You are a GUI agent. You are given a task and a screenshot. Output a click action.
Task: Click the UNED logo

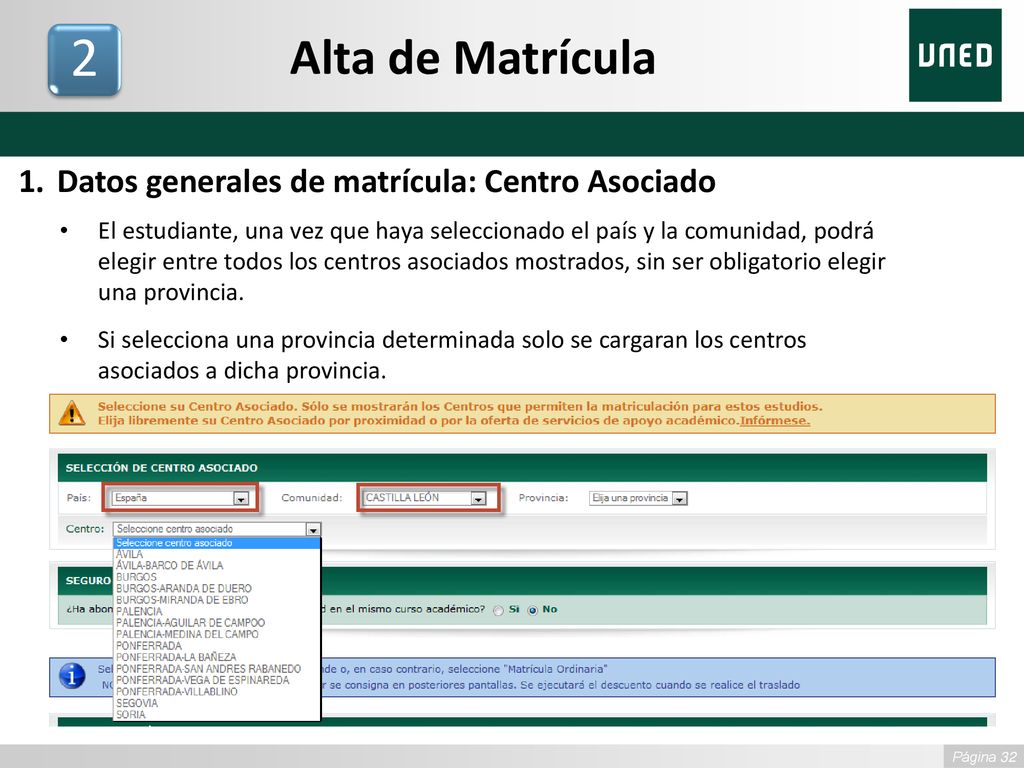955,56
